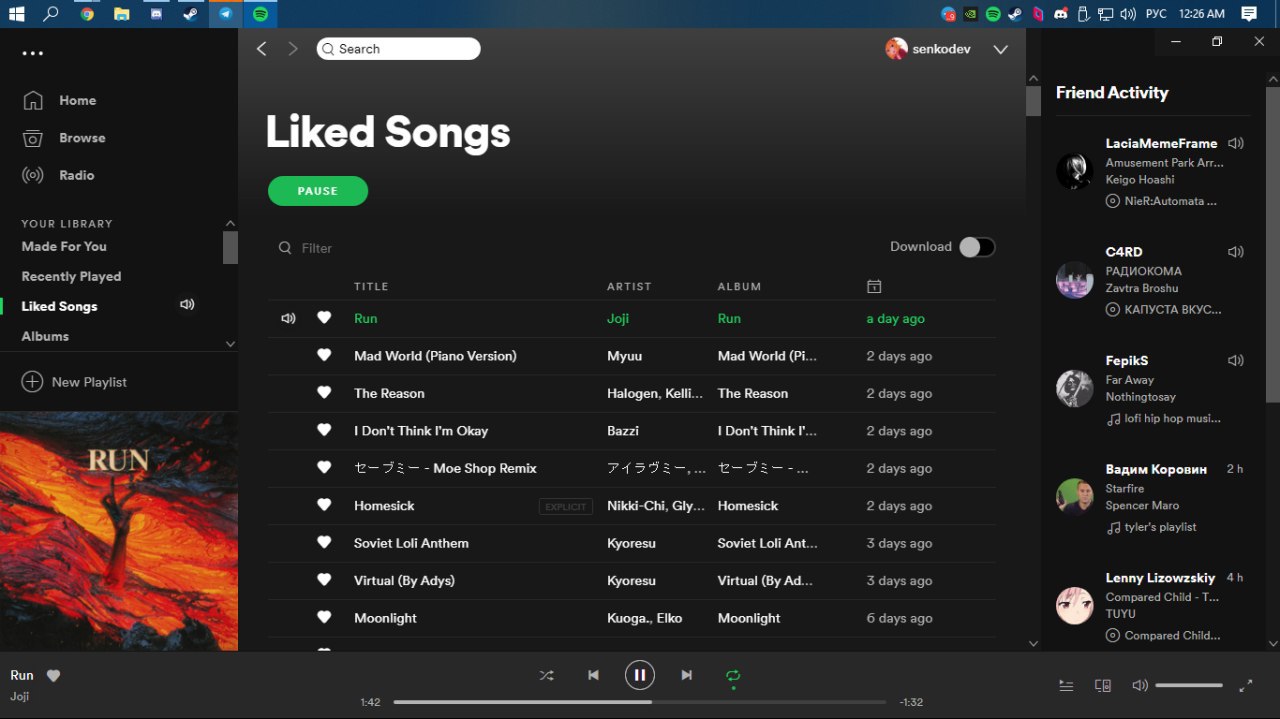Open LaciaMemeFrame friend profile
The image size is (1280, 719).
click(1161, 143)
